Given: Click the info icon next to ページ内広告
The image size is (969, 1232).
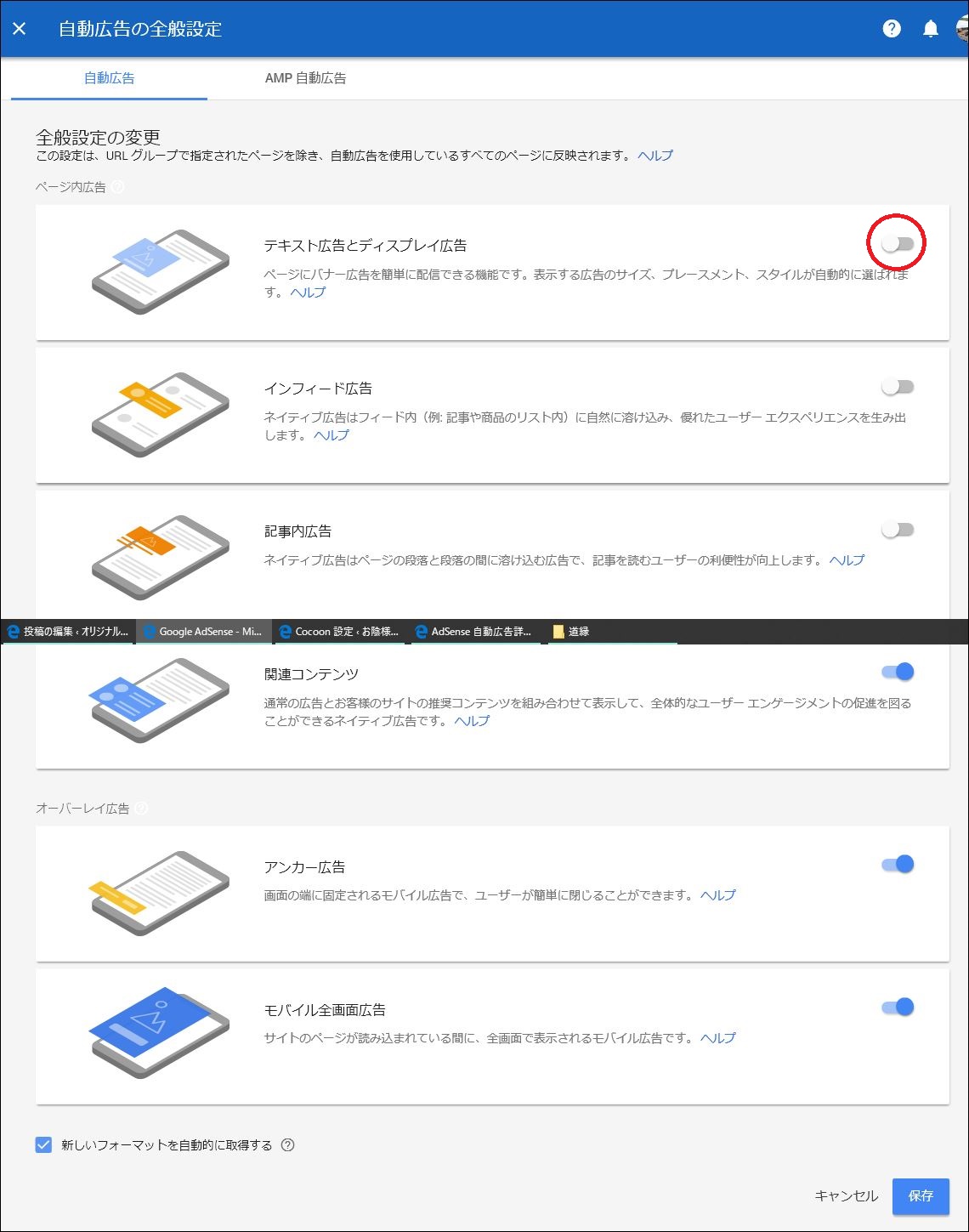Looking at the screenshot, I should 118,187.
